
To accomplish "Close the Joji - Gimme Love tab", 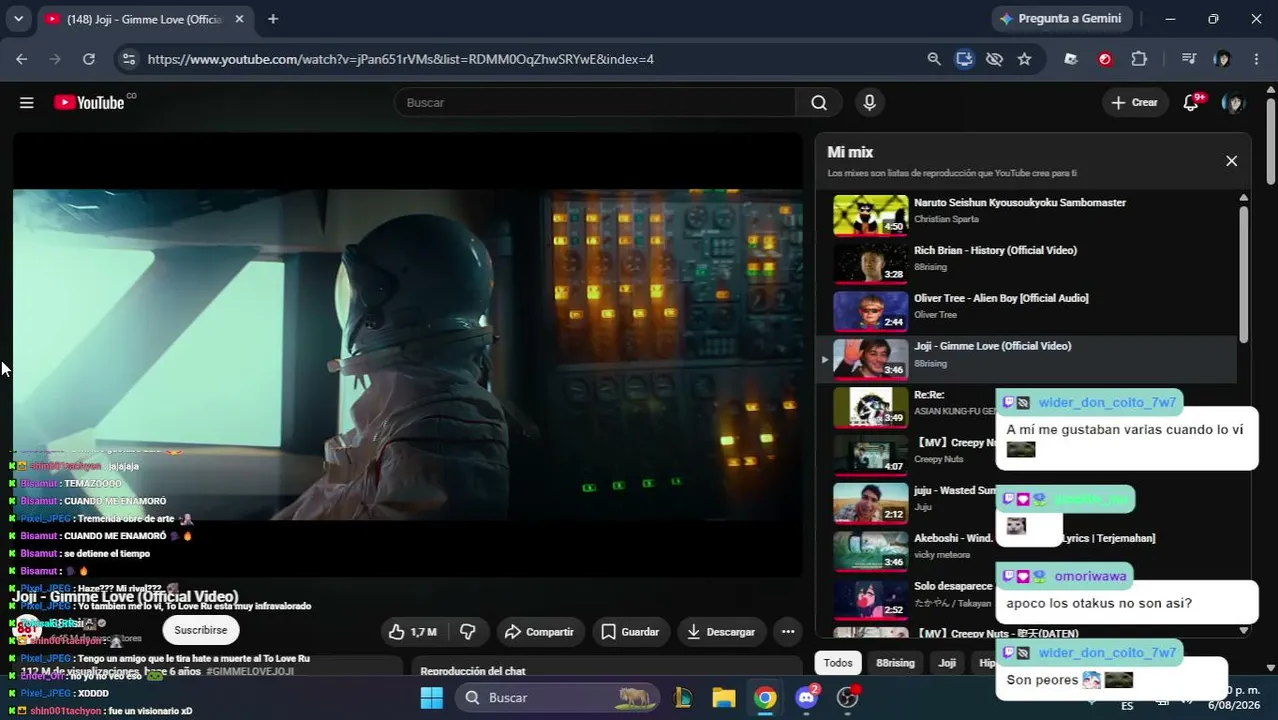I will tap(239, 19).
